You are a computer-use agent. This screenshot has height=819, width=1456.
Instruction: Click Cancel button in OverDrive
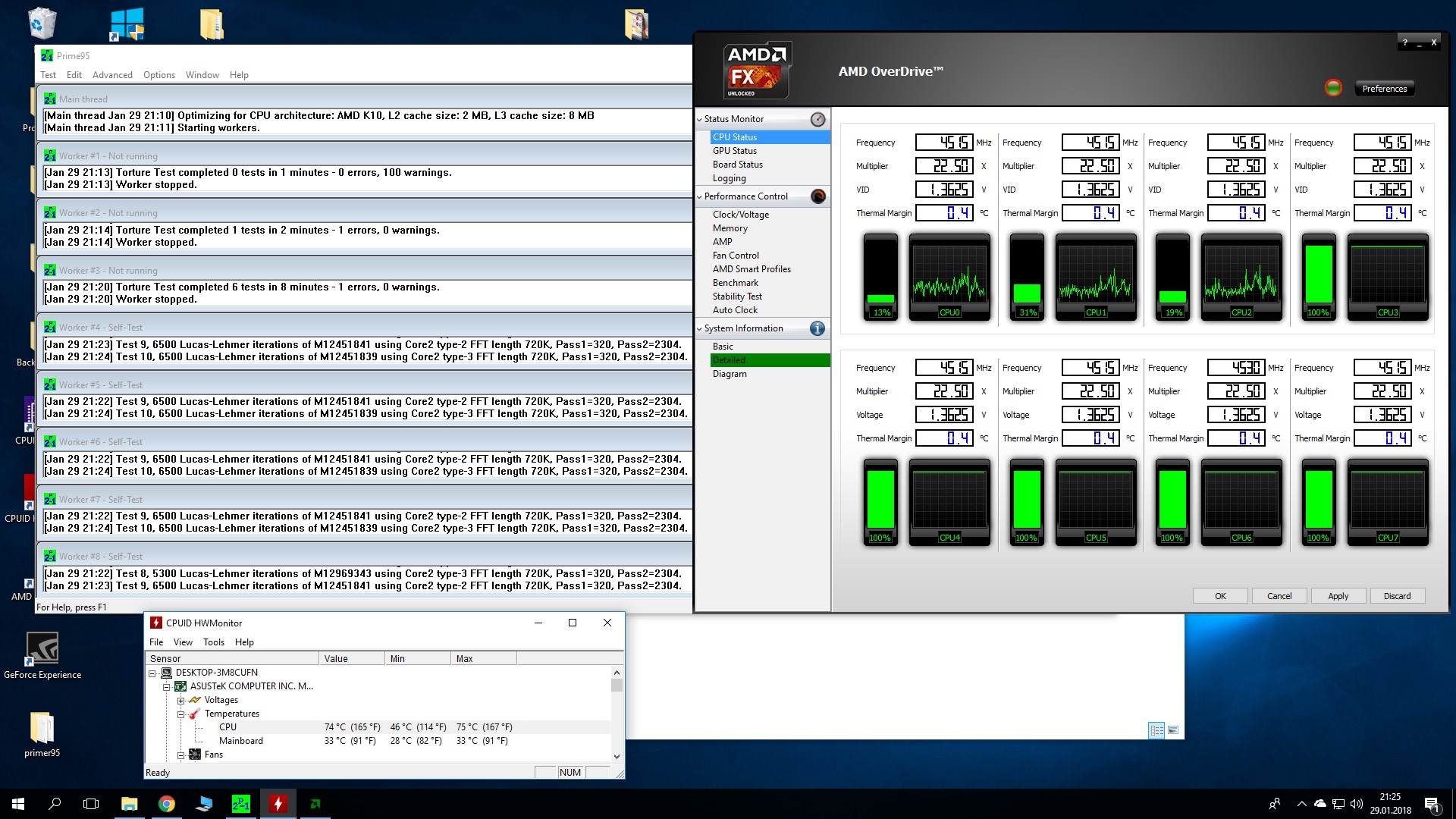[1279, 596]
